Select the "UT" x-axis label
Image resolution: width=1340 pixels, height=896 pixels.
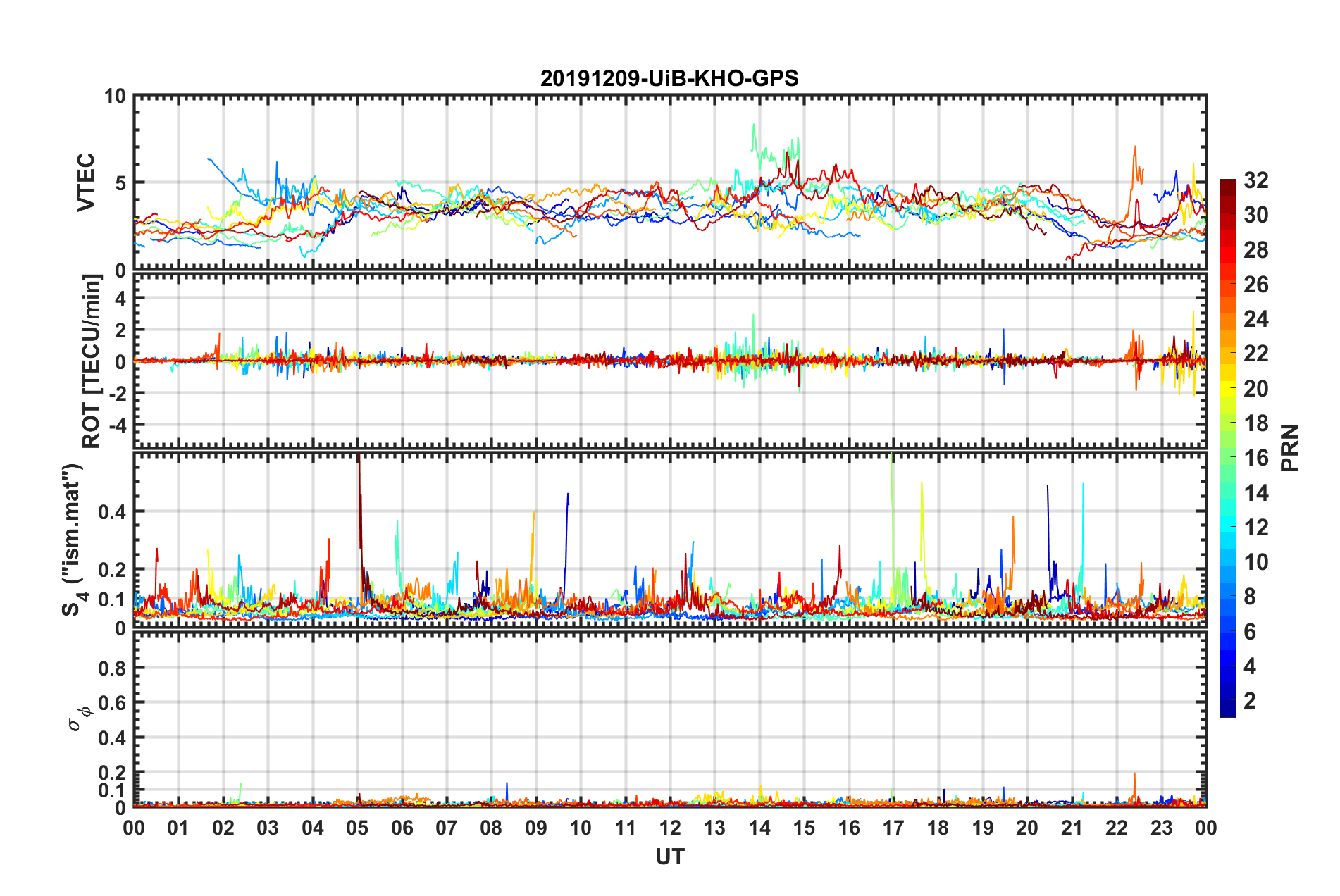pos(670,857)
